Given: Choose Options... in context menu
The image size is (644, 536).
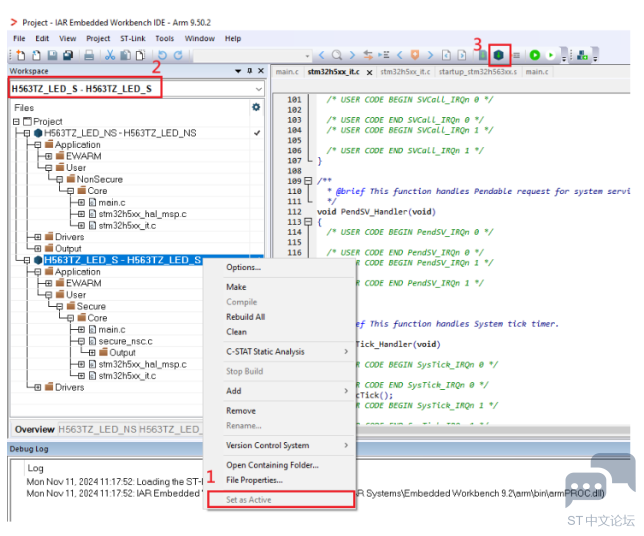Looking at the screenshot, I should click(x=243, y=267).
